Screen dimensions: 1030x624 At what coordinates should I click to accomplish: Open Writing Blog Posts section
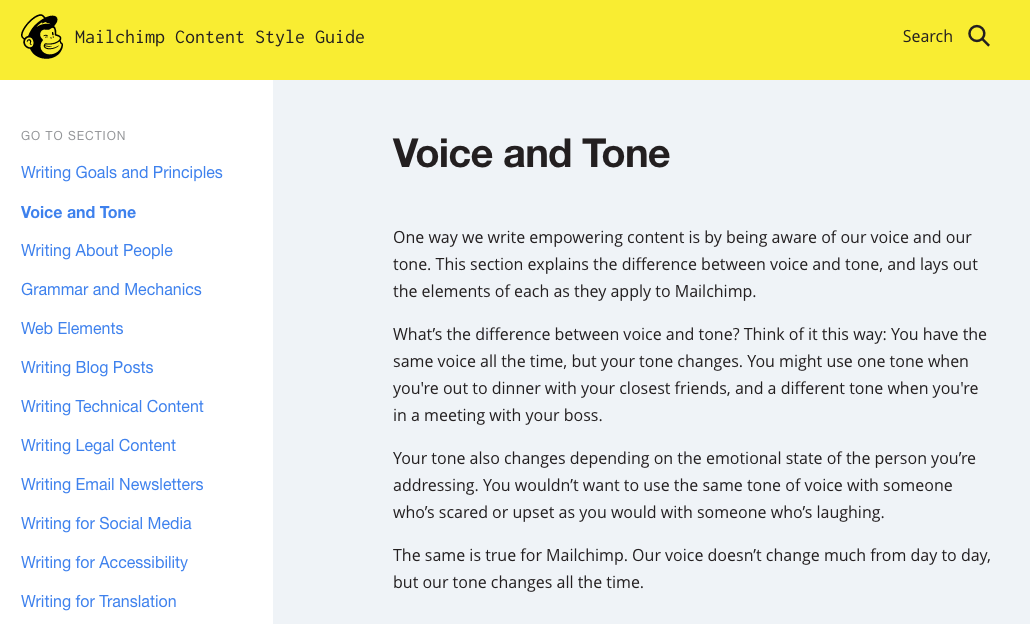pyautogui.click(x=87, y=367)
